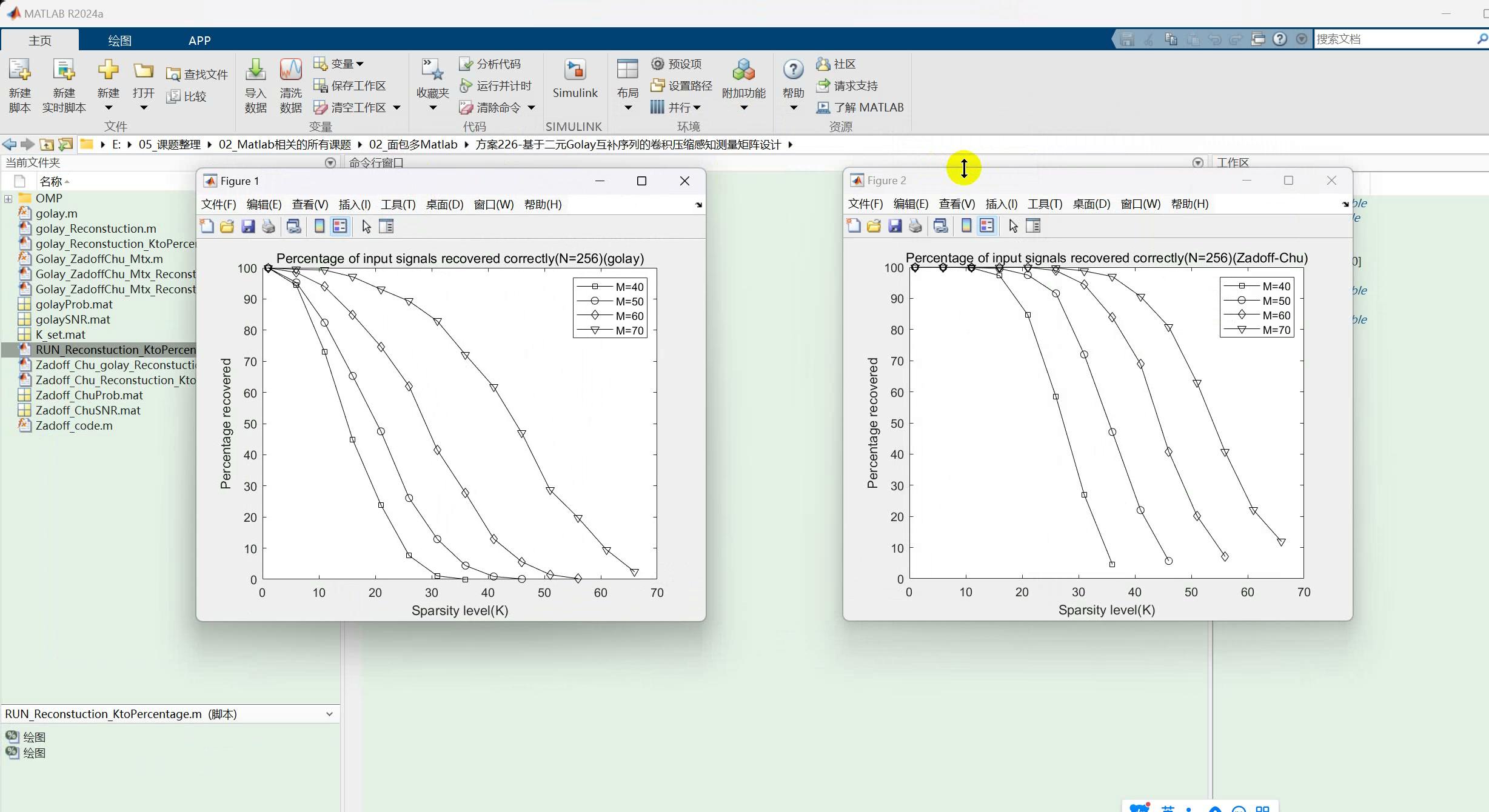
Task: Click the Print icon in Figure 2 toolbar
Action: pos(915,226)
